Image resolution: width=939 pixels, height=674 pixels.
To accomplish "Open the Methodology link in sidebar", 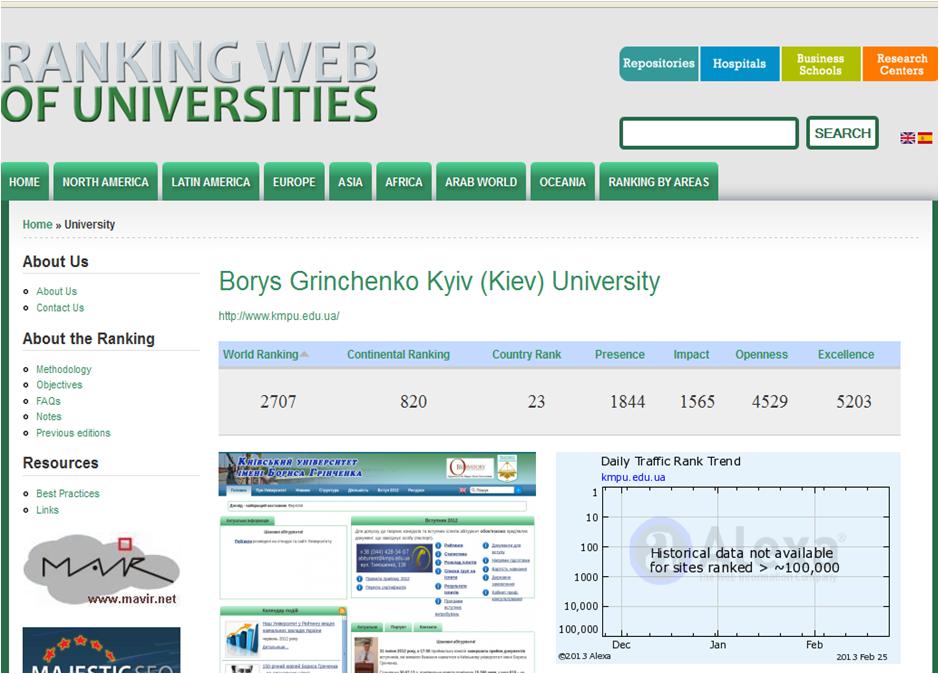I will tap(64, 369).
